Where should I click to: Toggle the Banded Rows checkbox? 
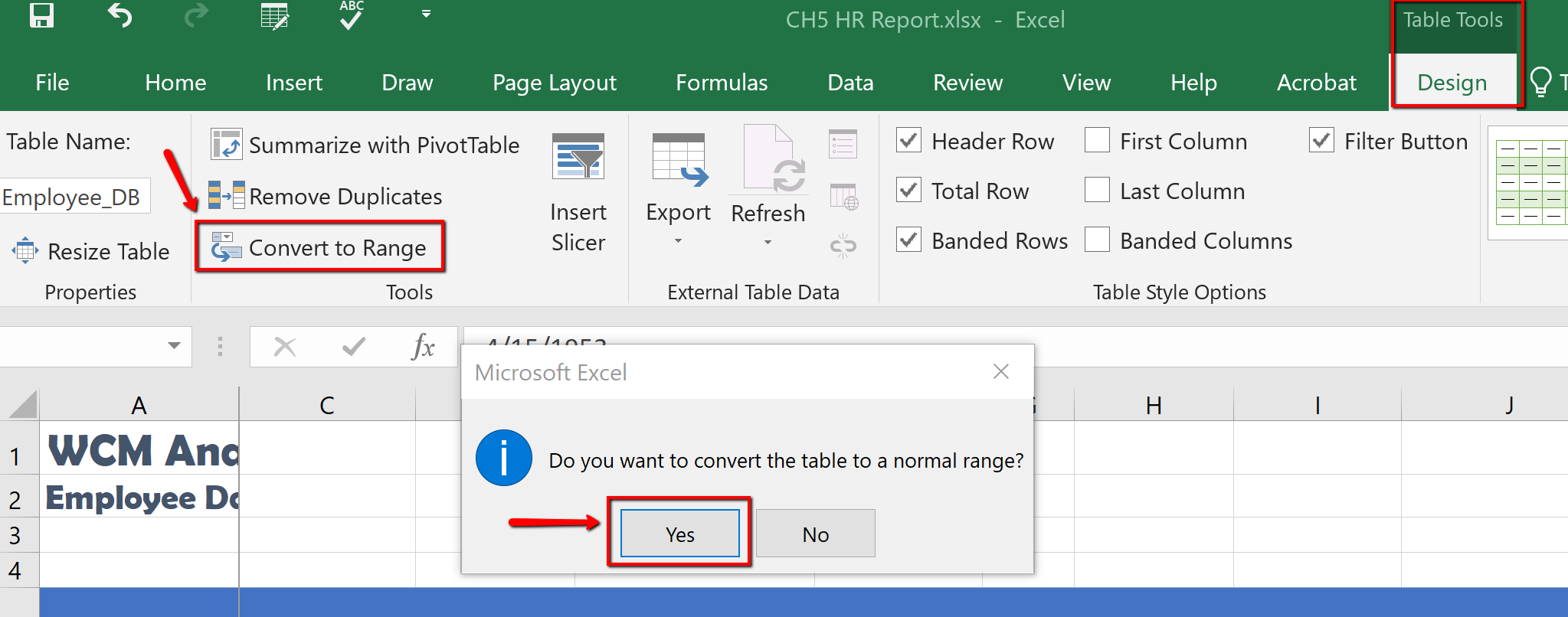908,240
